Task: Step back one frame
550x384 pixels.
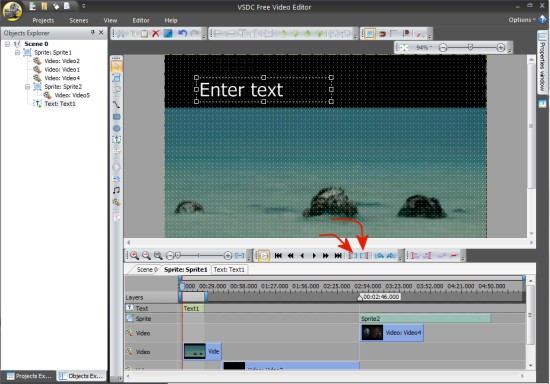Action: click(x=302, y=256)
